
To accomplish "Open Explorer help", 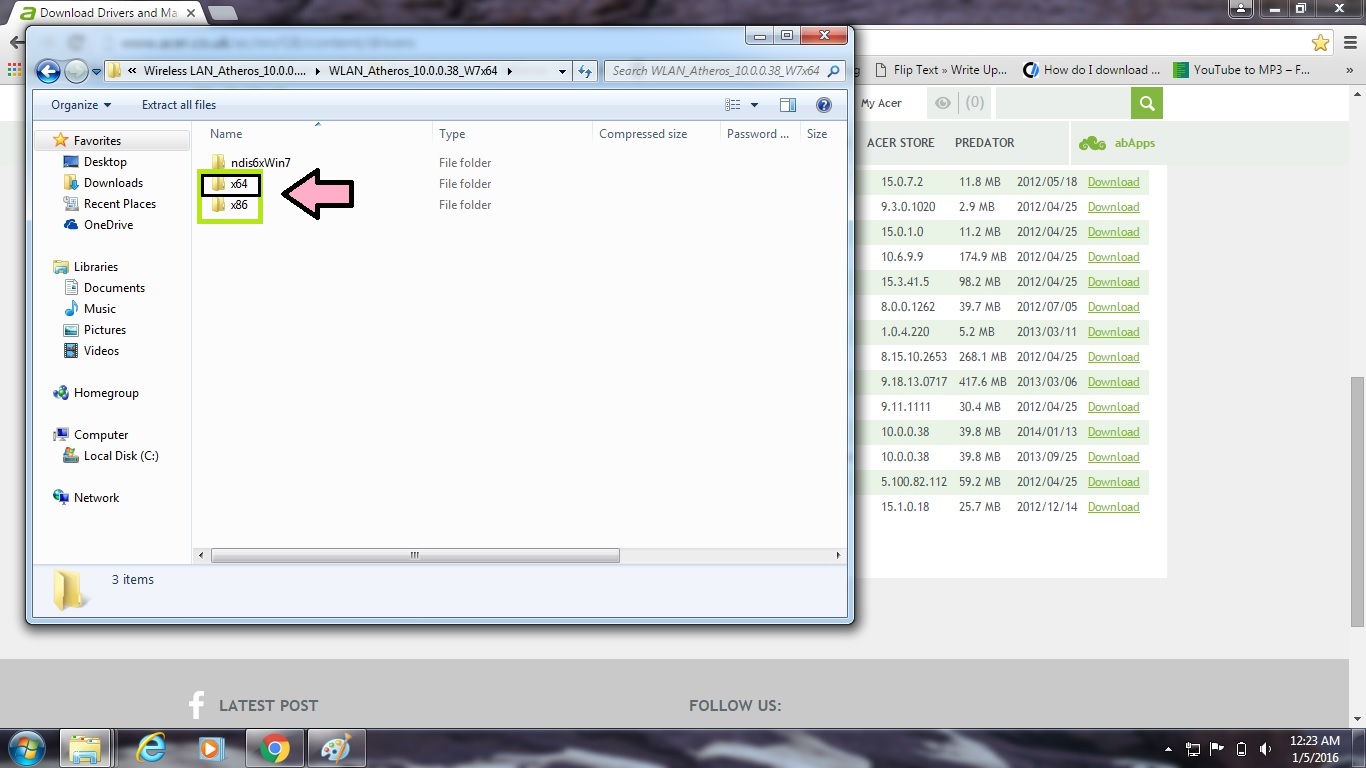I will [x=824, y=105].
